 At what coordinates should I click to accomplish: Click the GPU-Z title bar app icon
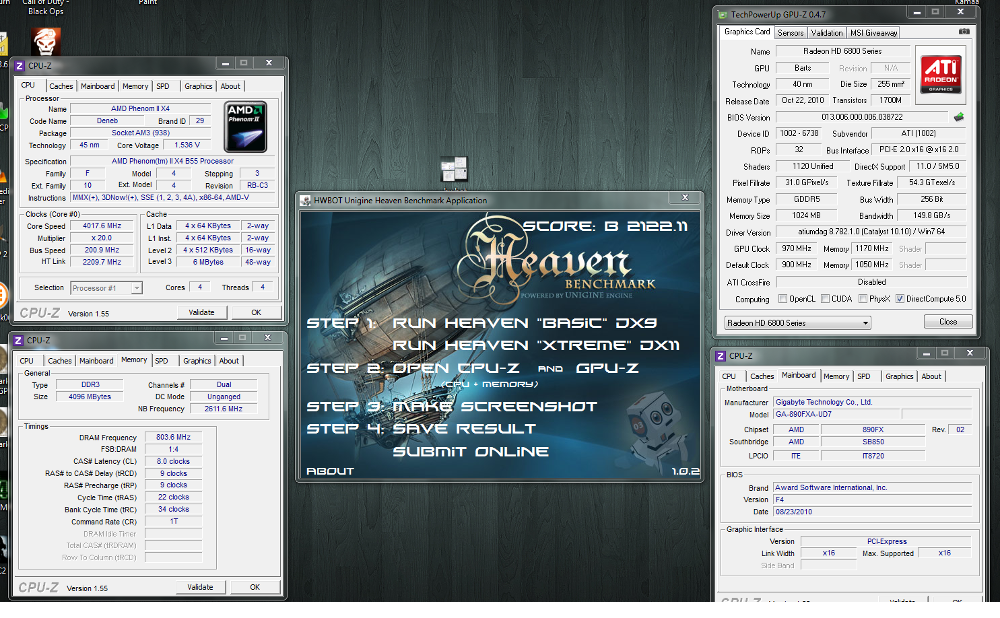[x=723, y=14]
